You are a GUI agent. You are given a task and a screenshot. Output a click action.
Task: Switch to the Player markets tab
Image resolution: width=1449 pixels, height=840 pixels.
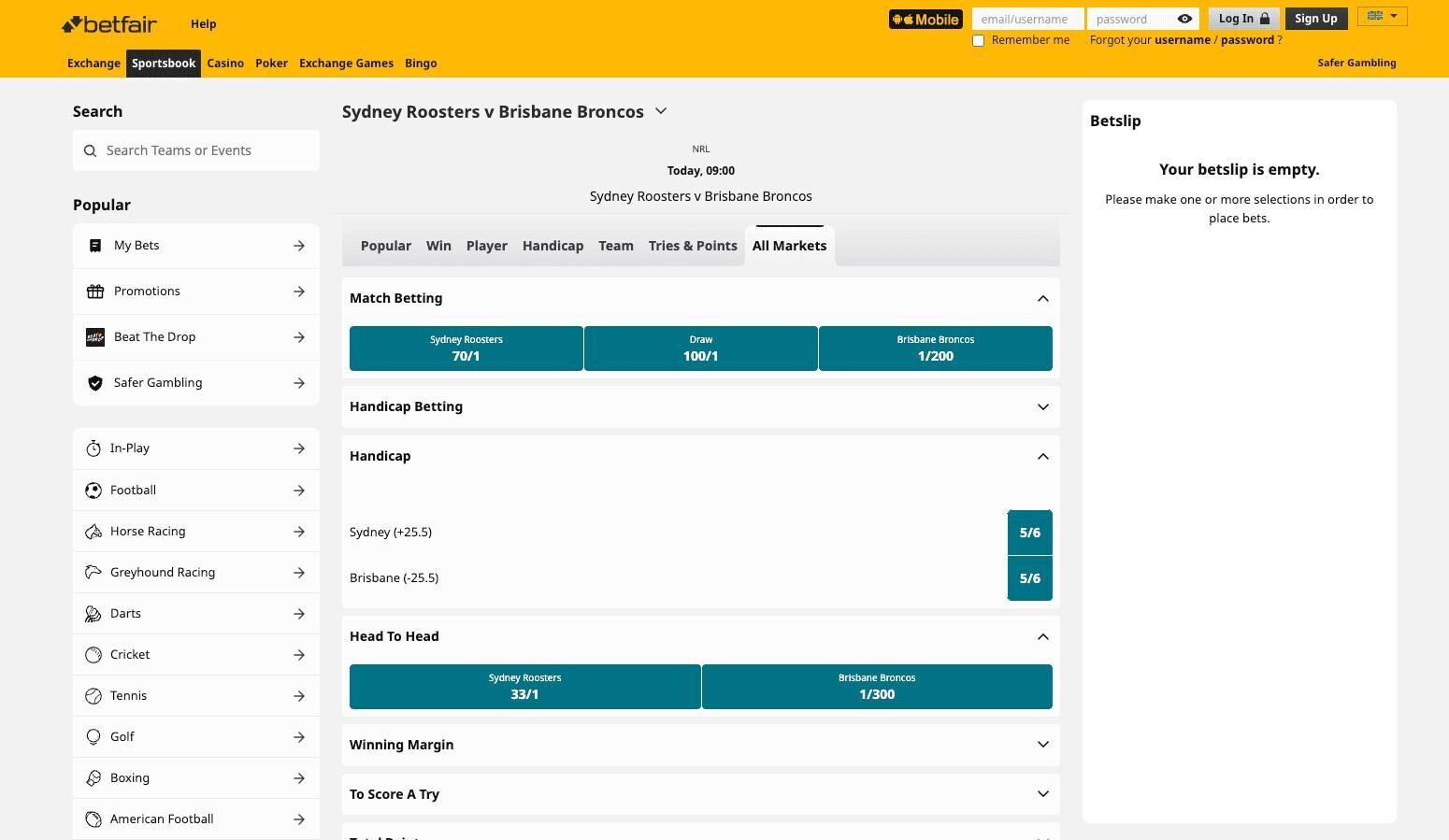pyautogui.click(x=487, y=246)
